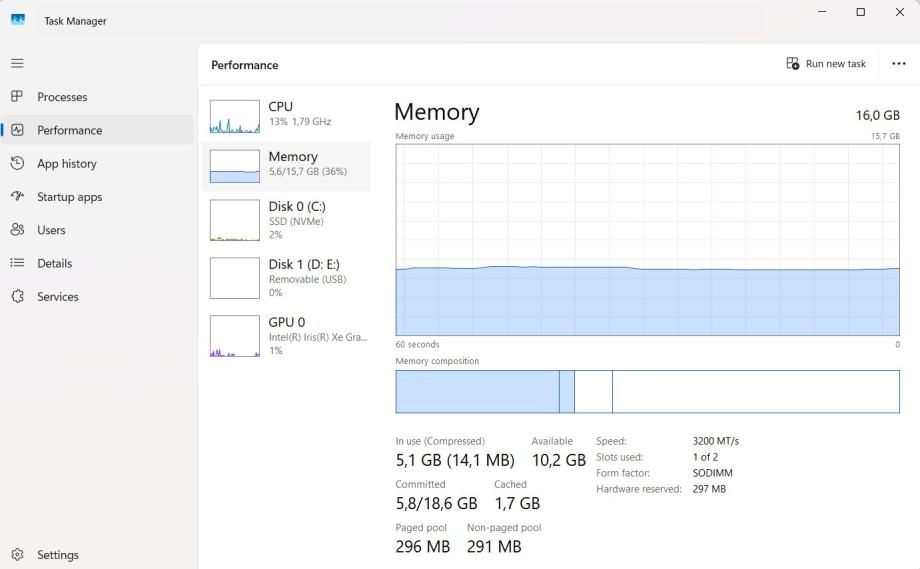Open Settings gear in sidebar
Viewport: 920px width, 569px height.
[17, 555]
